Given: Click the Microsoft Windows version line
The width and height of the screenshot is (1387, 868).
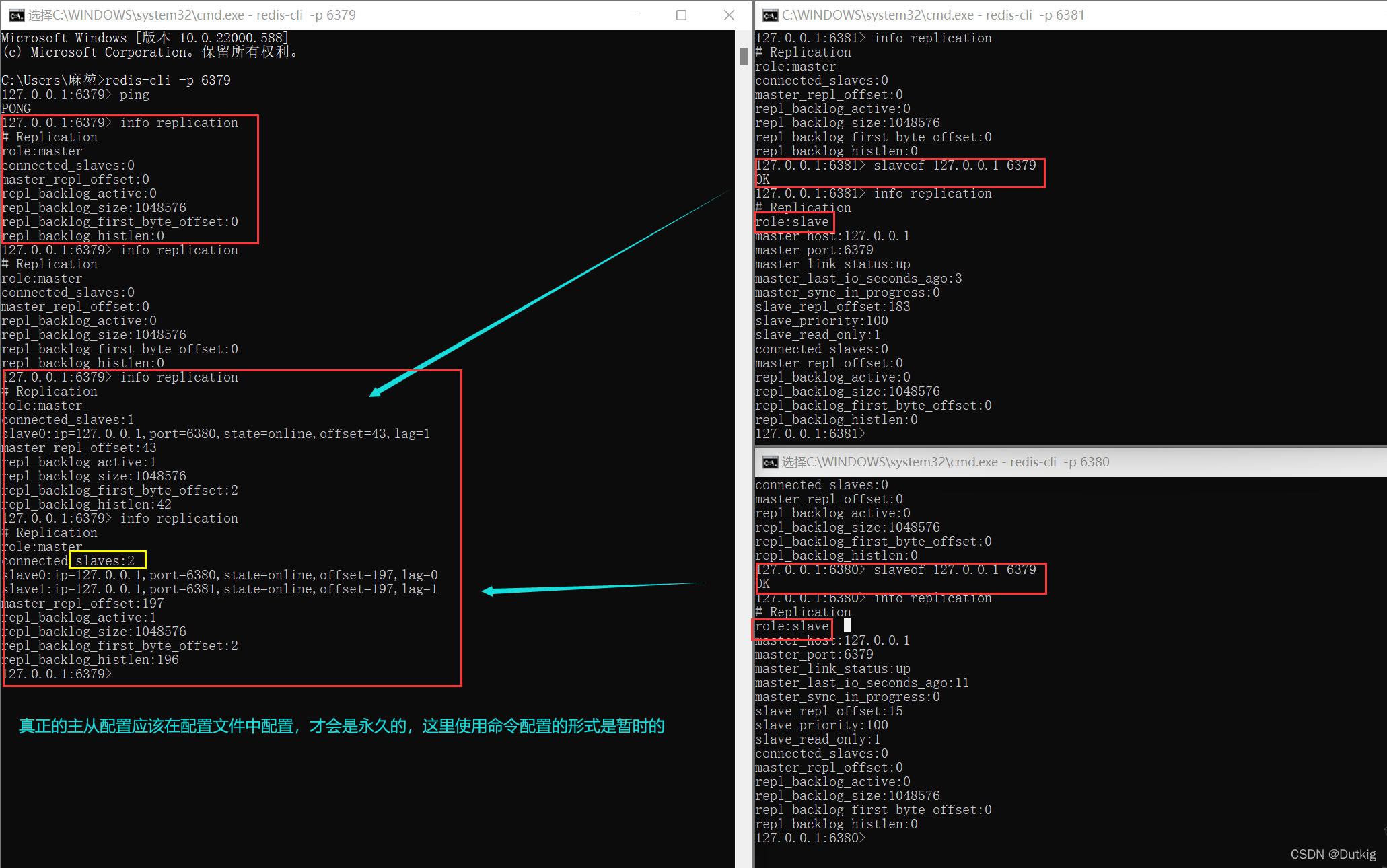Looking at the screenshot, I should (145, 38).
